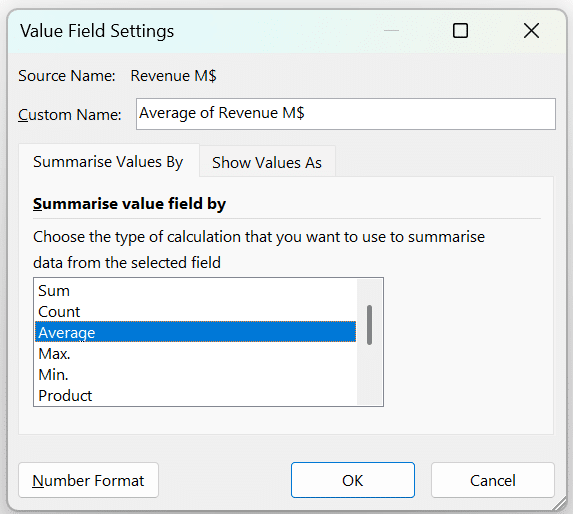Image resolution: width=573 pixels, height=514 pixels.
Task: Click the list's scrollbar thumb
Action: [x=369, y=325]
